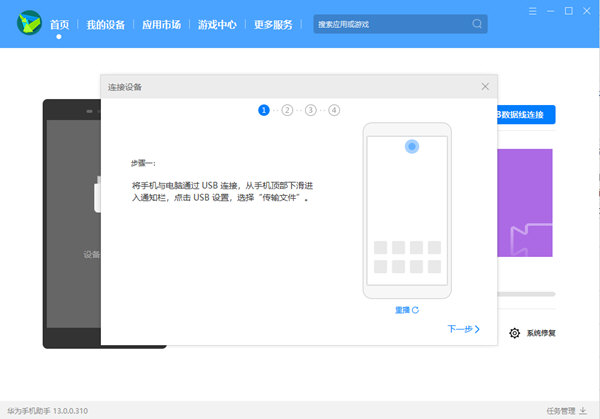Click the magnifier search icon
The width and height of the screenshot is (600, 419).
coord(477,24)
